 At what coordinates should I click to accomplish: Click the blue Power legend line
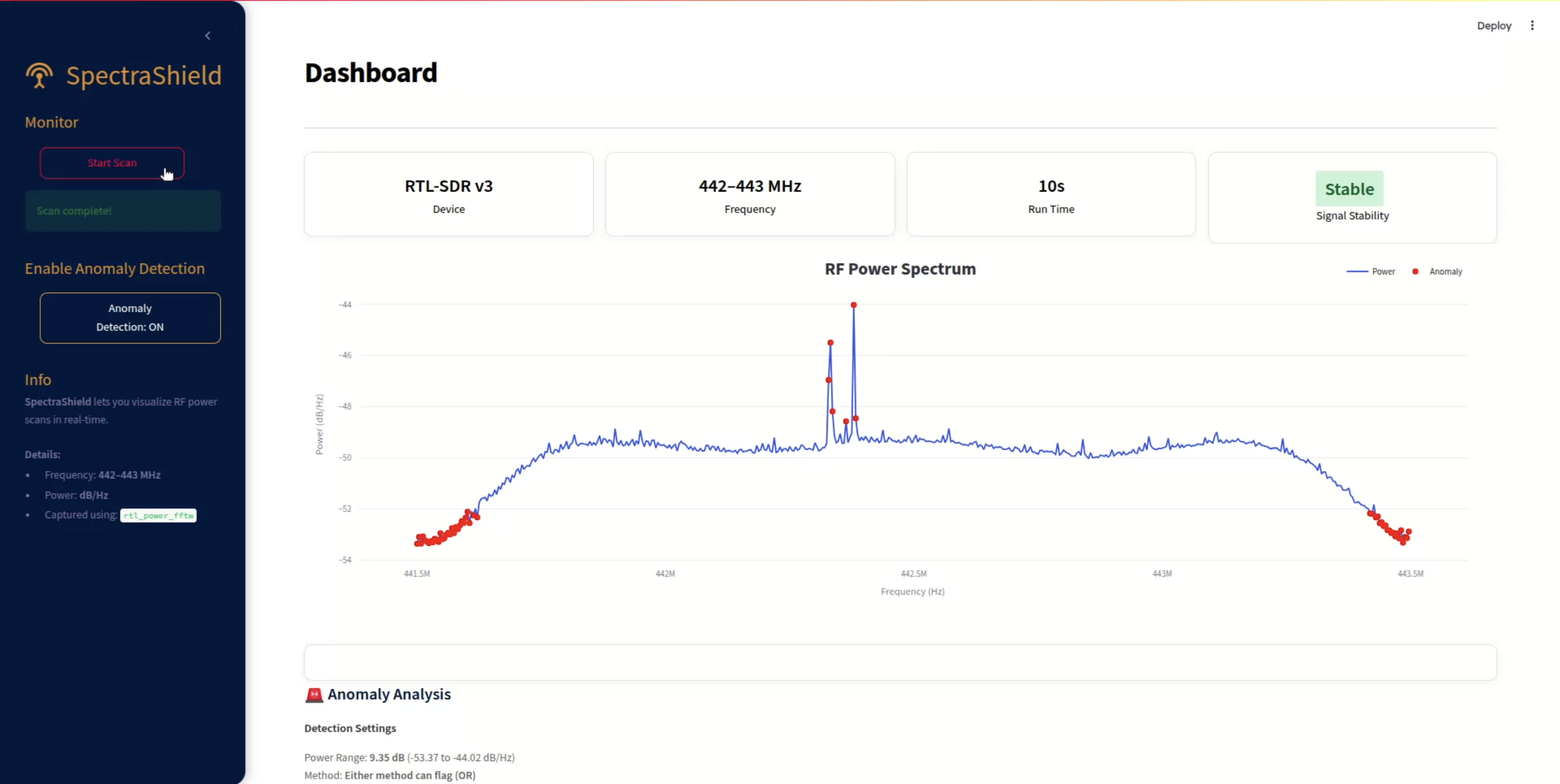1357,272
